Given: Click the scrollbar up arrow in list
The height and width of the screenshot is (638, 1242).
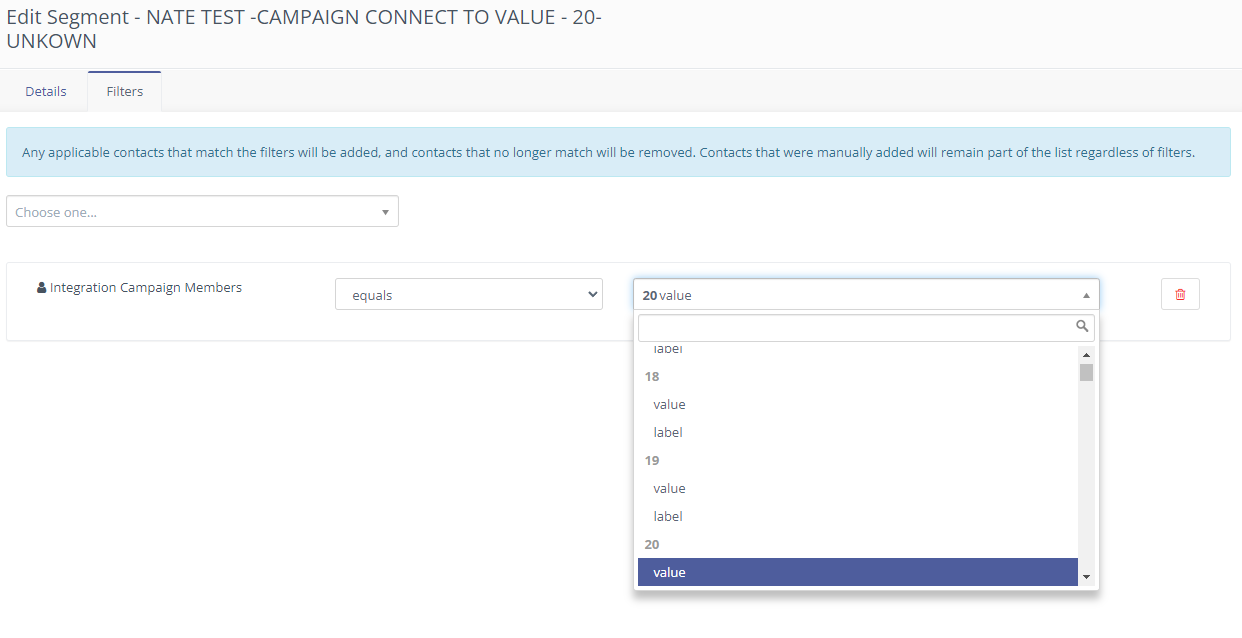Looking at the screenshot, I should [1086, 354].
